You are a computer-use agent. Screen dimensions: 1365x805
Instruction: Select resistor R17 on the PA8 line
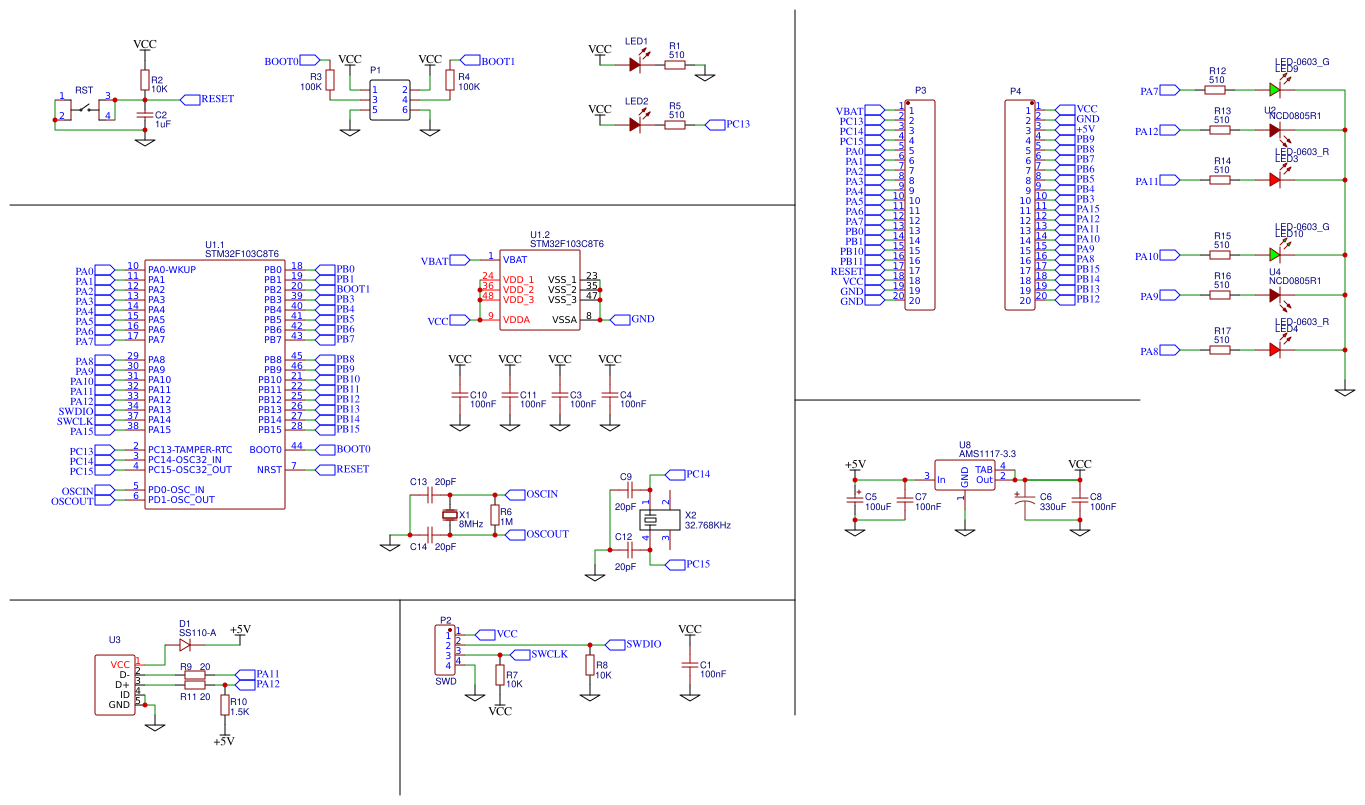point(1219,350)
